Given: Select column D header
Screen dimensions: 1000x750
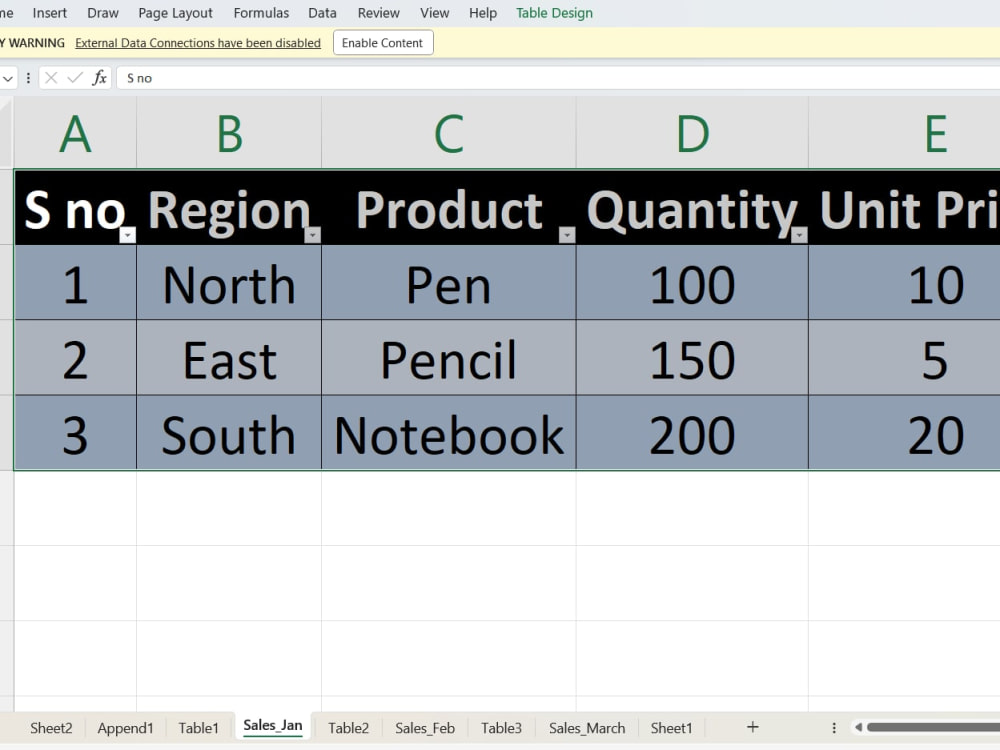Looking at the screenshot, I should (x=692, y=133).
